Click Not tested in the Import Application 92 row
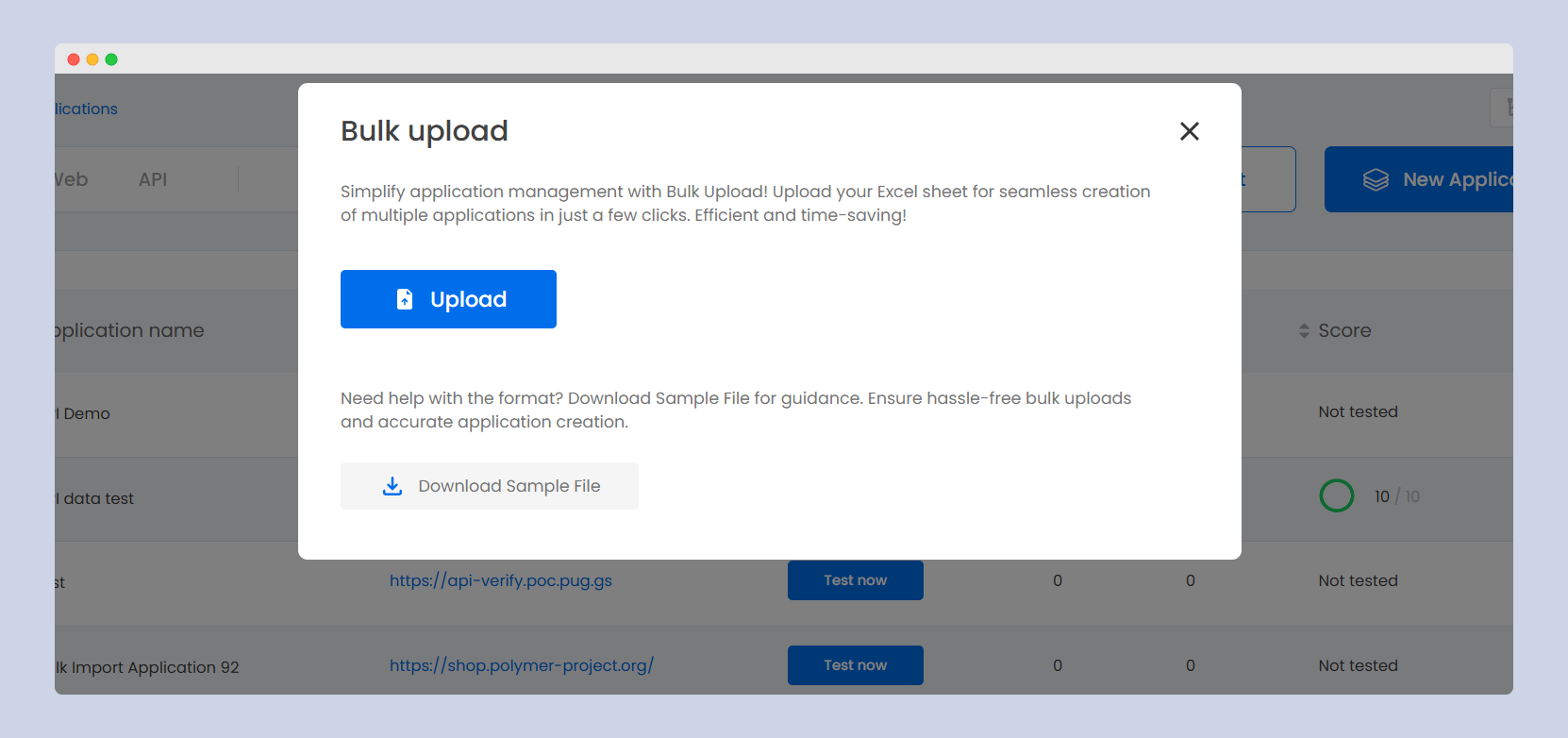 [x=1358, y=665]
